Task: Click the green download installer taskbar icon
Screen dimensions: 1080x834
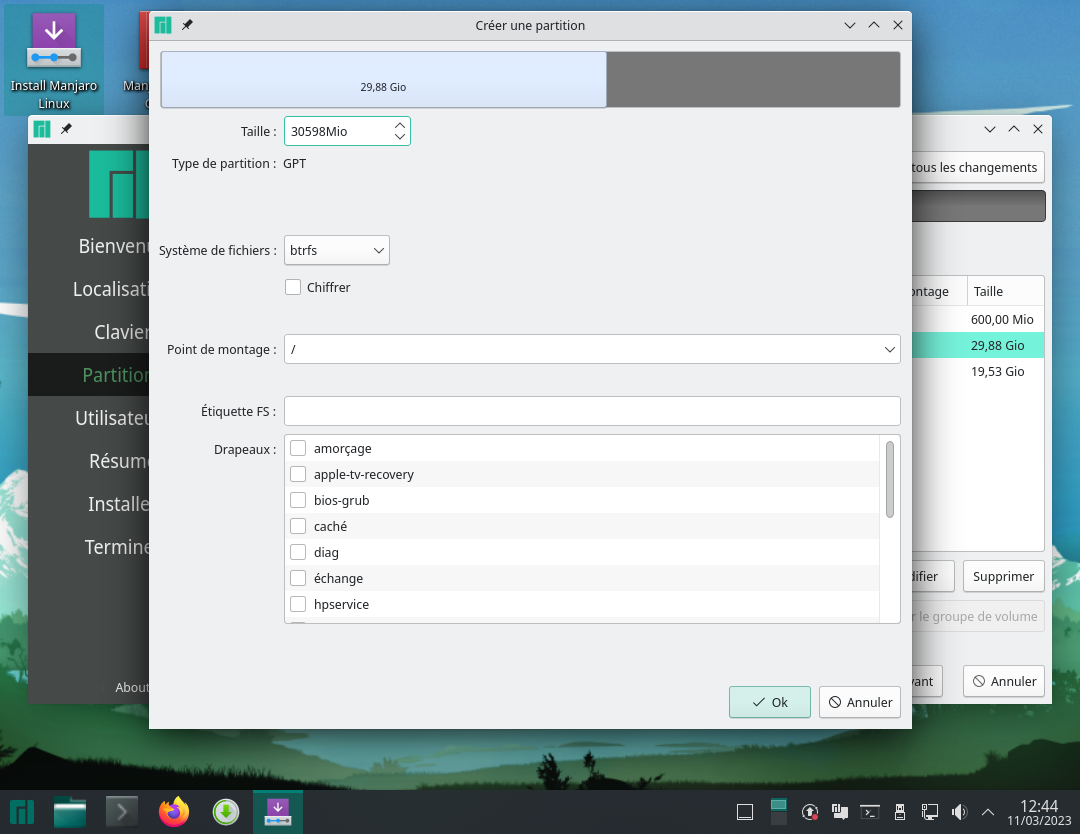Action: (x=226, y=812)
